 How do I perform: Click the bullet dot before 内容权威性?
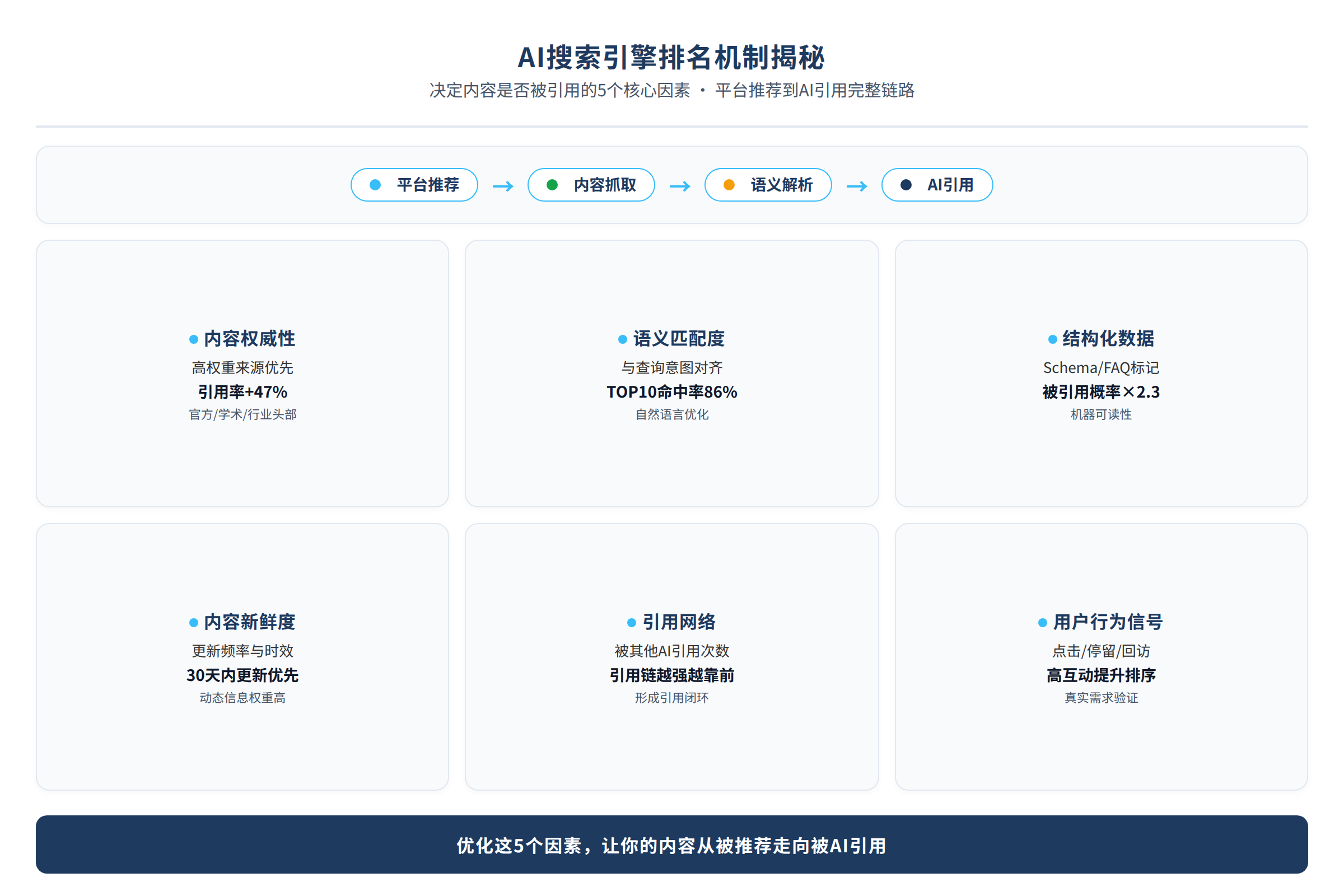click(194, 339)
